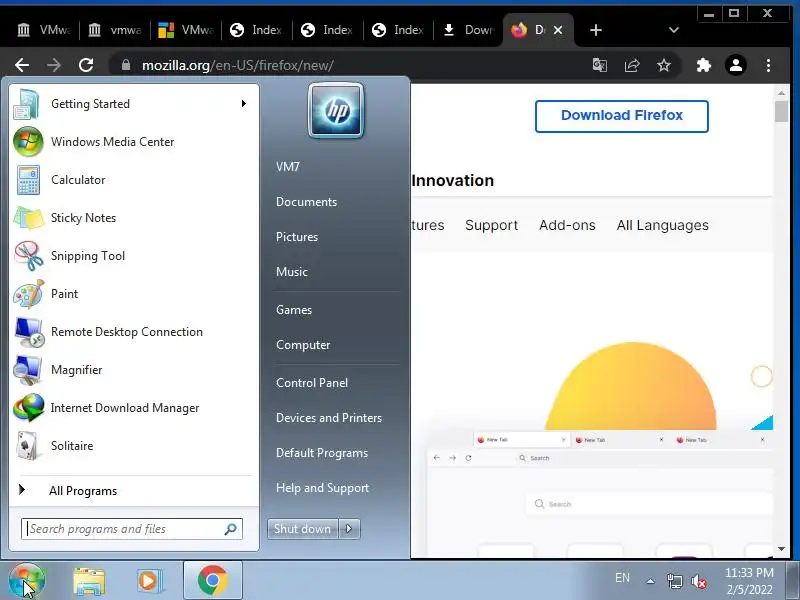The width and height of the screenshot is (800, 600).
Task: Open Documents from Start menu
Action: 307,202
